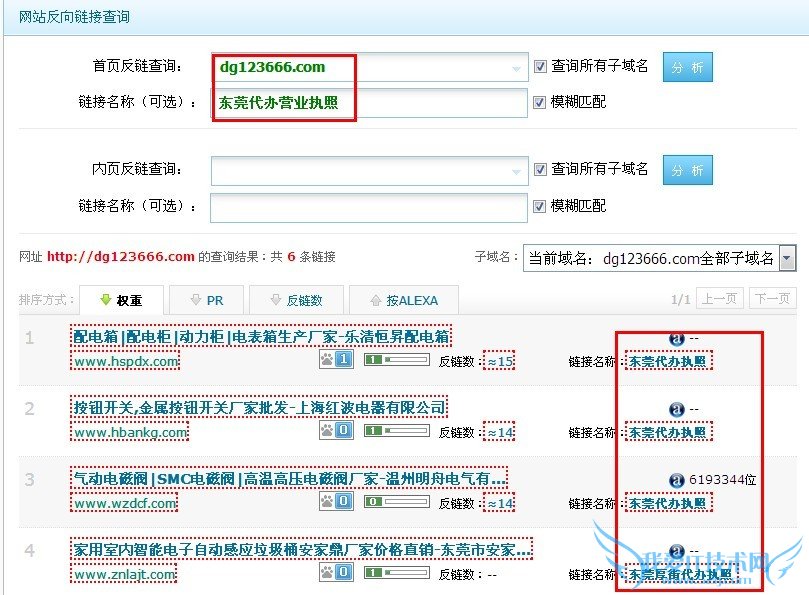The image size is (809, 595).
Task: Open dropdown arrow in 内页反链查询 field
Action: [516, 172]
